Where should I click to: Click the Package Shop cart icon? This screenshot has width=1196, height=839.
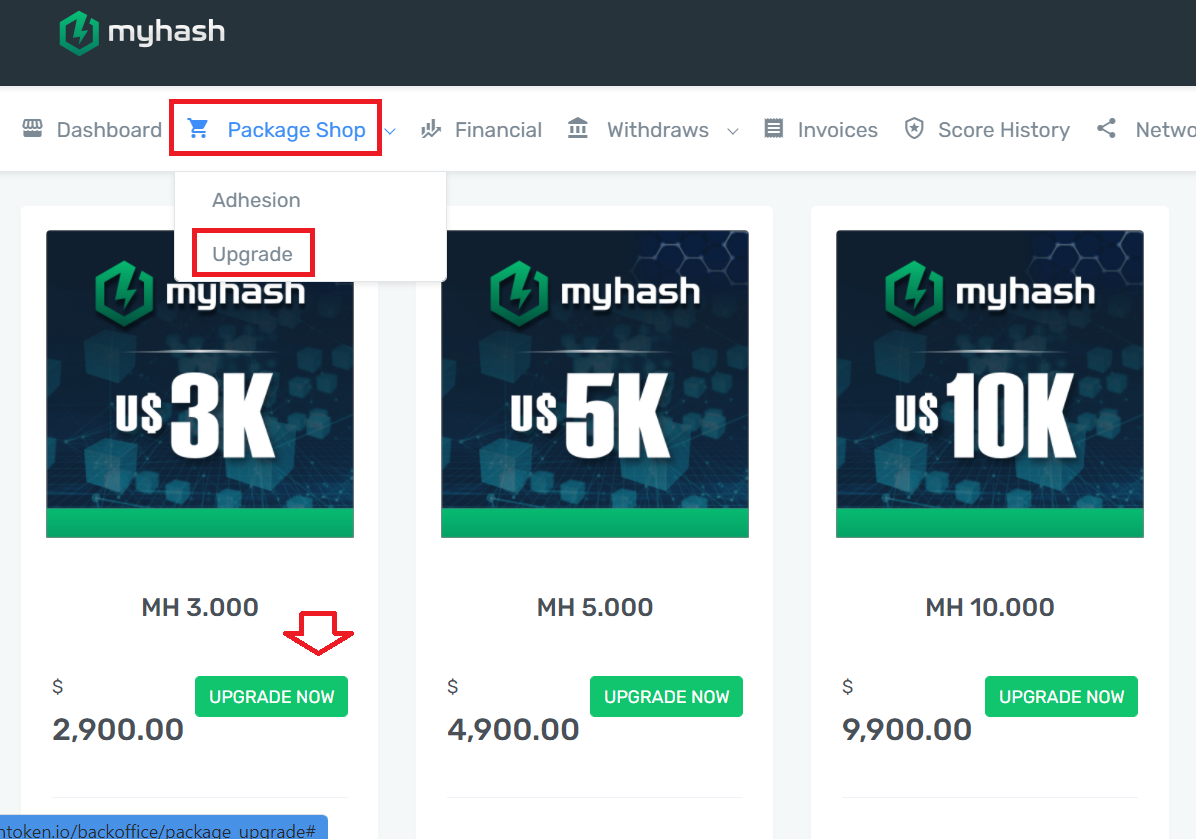click(x=198, y=128)
